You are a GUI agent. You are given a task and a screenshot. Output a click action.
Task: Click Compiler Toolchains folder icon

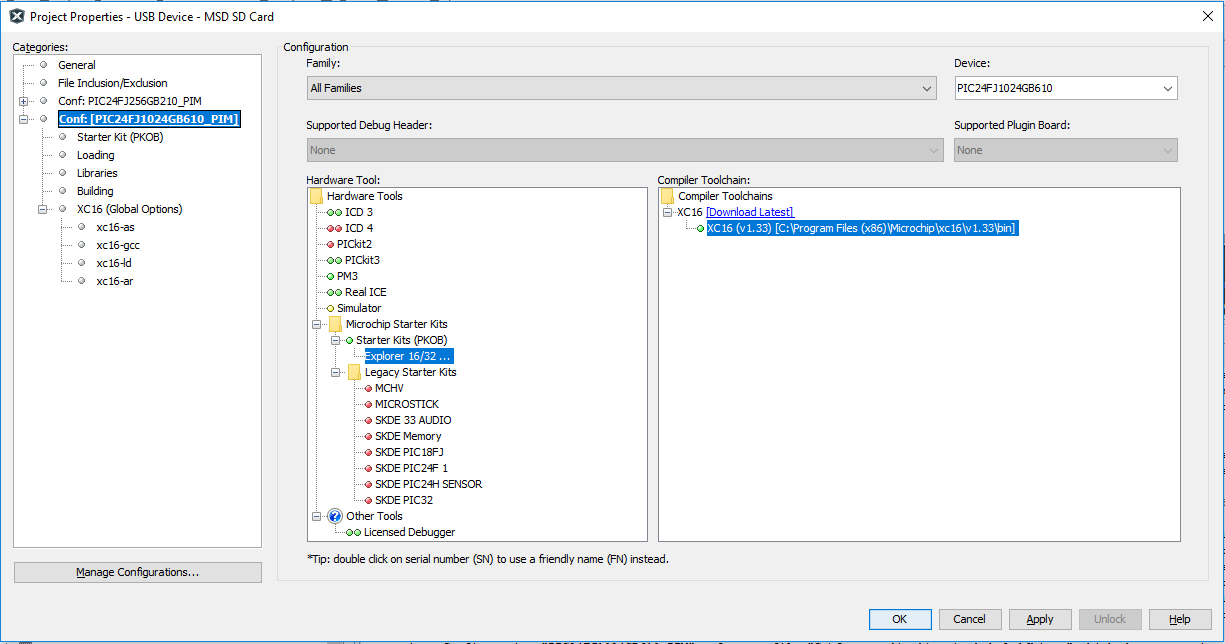(667, 196)
